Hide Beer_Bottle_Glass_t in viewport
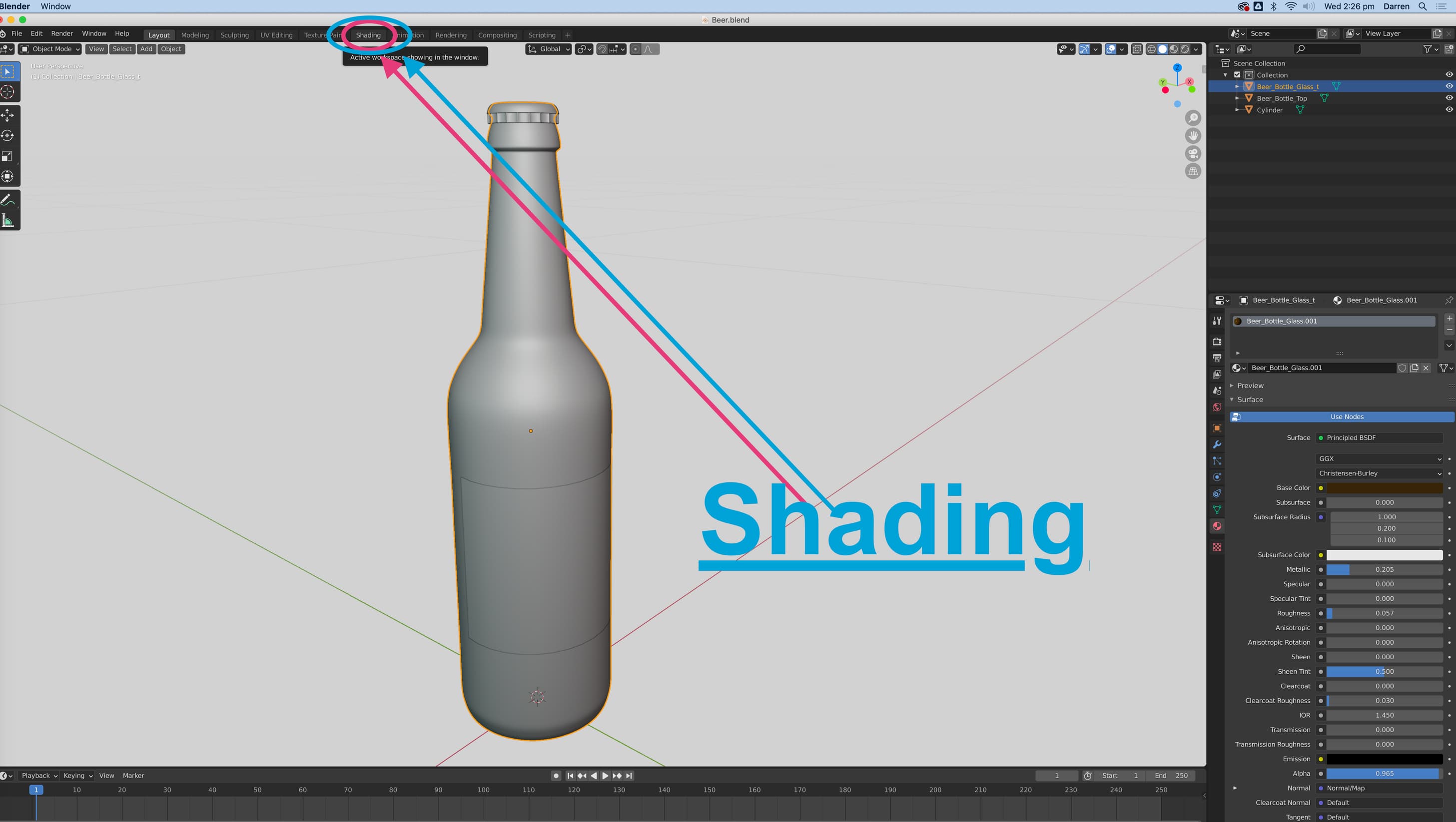 [1449, 86]
